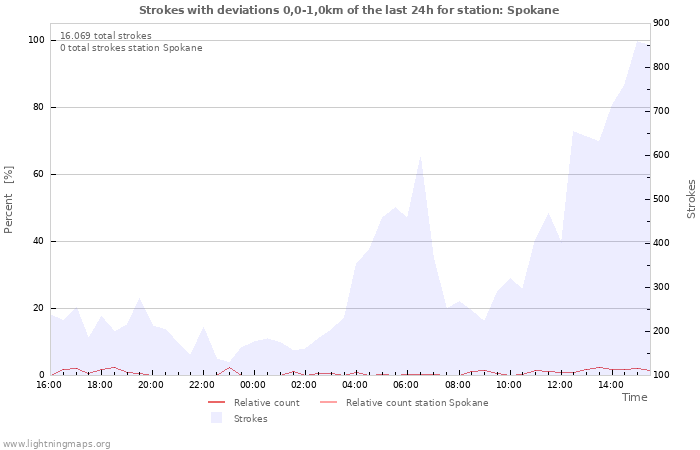
Task: Click the Percent [%] left axis title
Action: click(x=9, y=200)
